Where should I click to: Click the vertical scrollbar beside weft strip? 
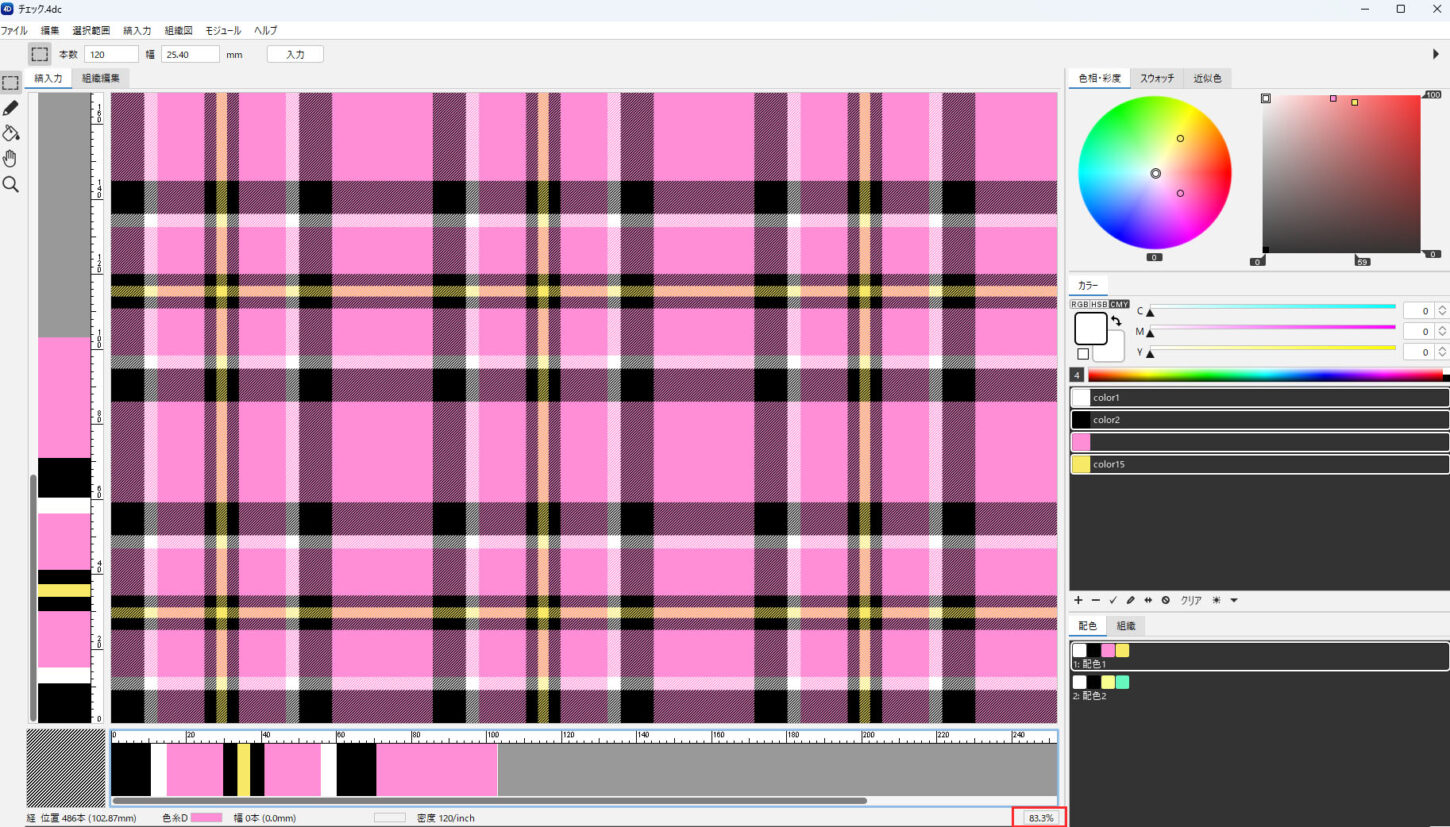pyautogui.click(x=32, y=597)
